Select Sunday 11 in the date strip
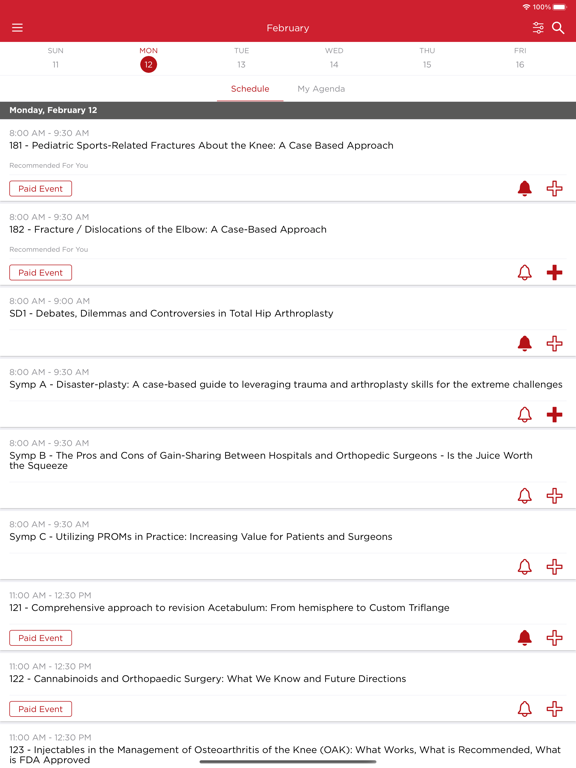The image size is (576, 768). point(55,58)
